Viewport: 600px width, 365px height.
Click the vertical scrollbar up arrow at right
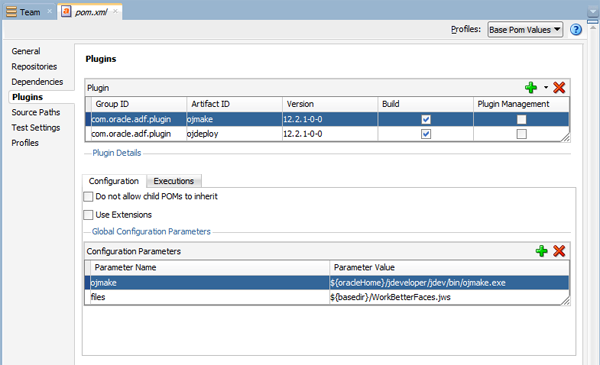[x=593, y=28]
